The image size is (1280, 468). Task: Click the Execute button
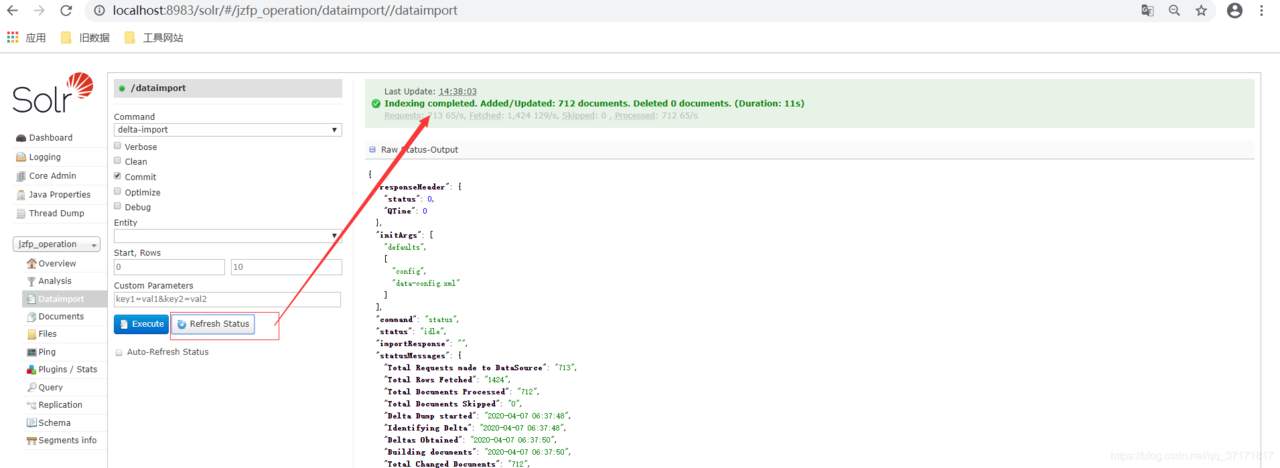click(141, 324)
